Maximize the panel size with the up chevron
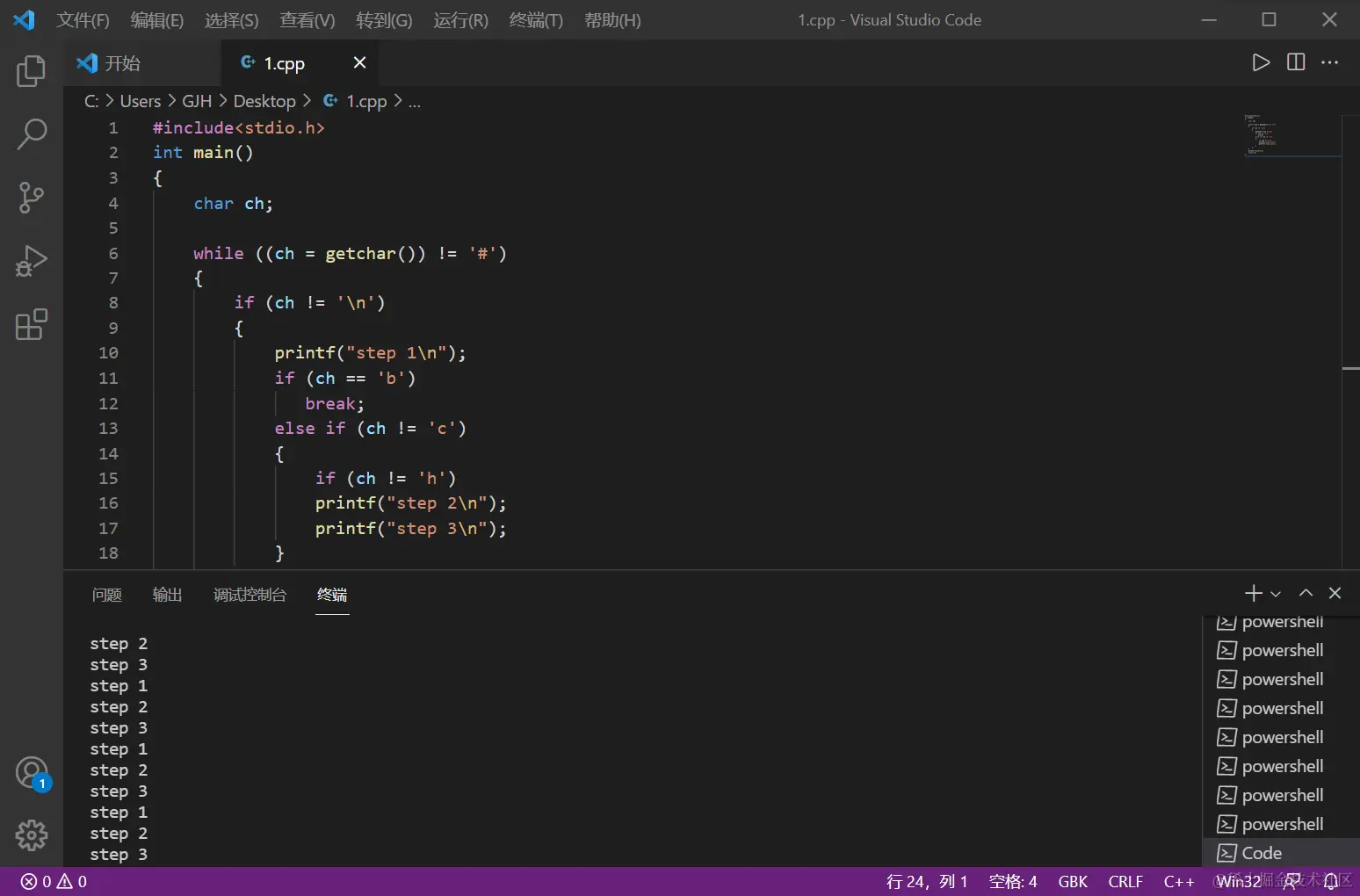Image resolution: width=1360 pixels, height=896 pixels. coord(1306,593)
